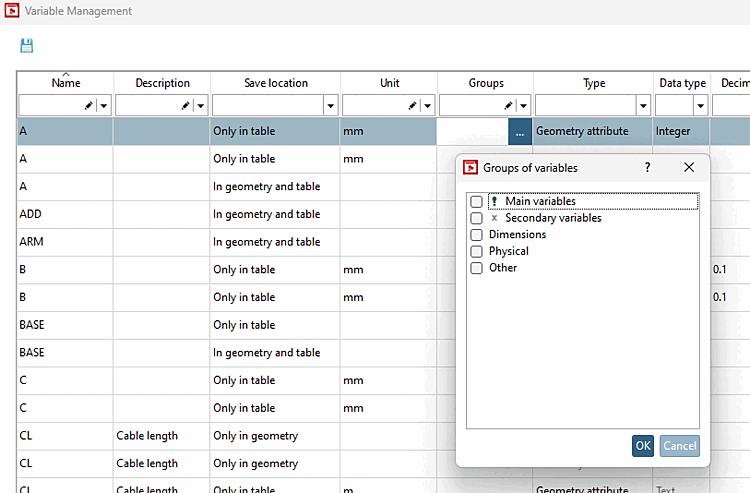Click pencil icon in Name filter
Image resolution: width=750 pixels, height=493 pixels.
(90, 105)
